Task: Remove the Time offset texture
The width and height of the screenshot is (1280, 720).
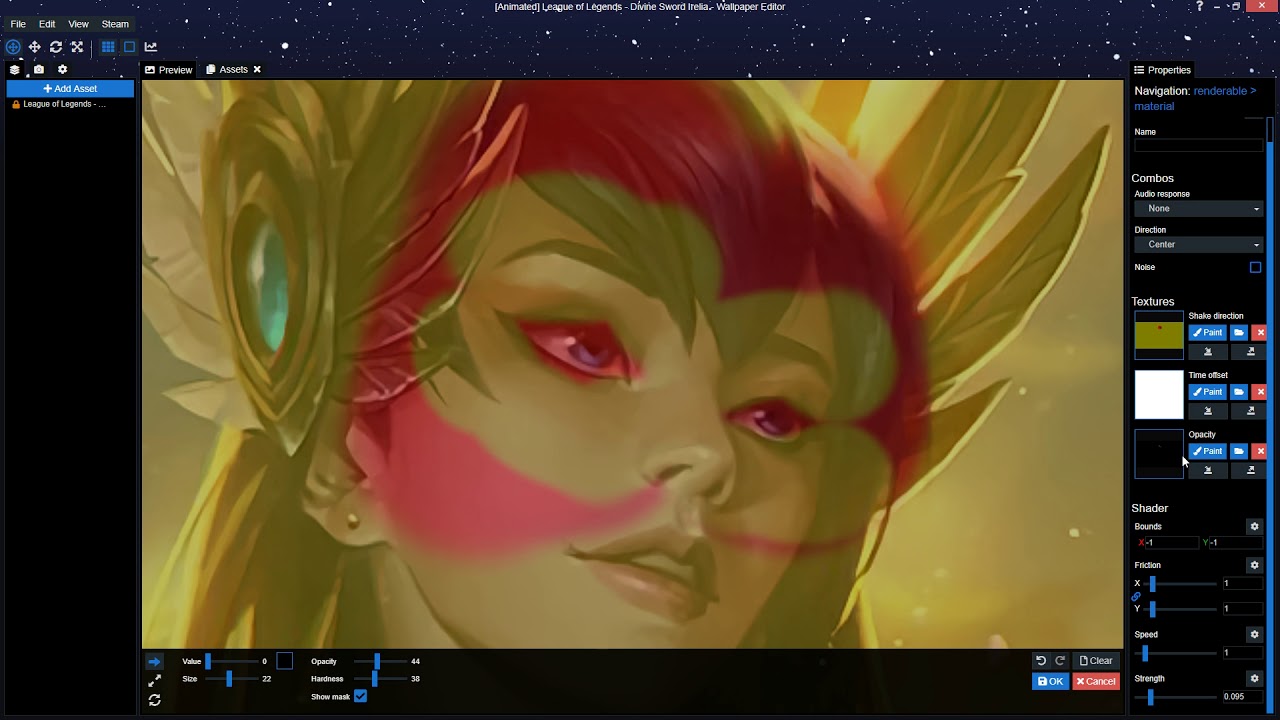Action: tap(1260, 392)
